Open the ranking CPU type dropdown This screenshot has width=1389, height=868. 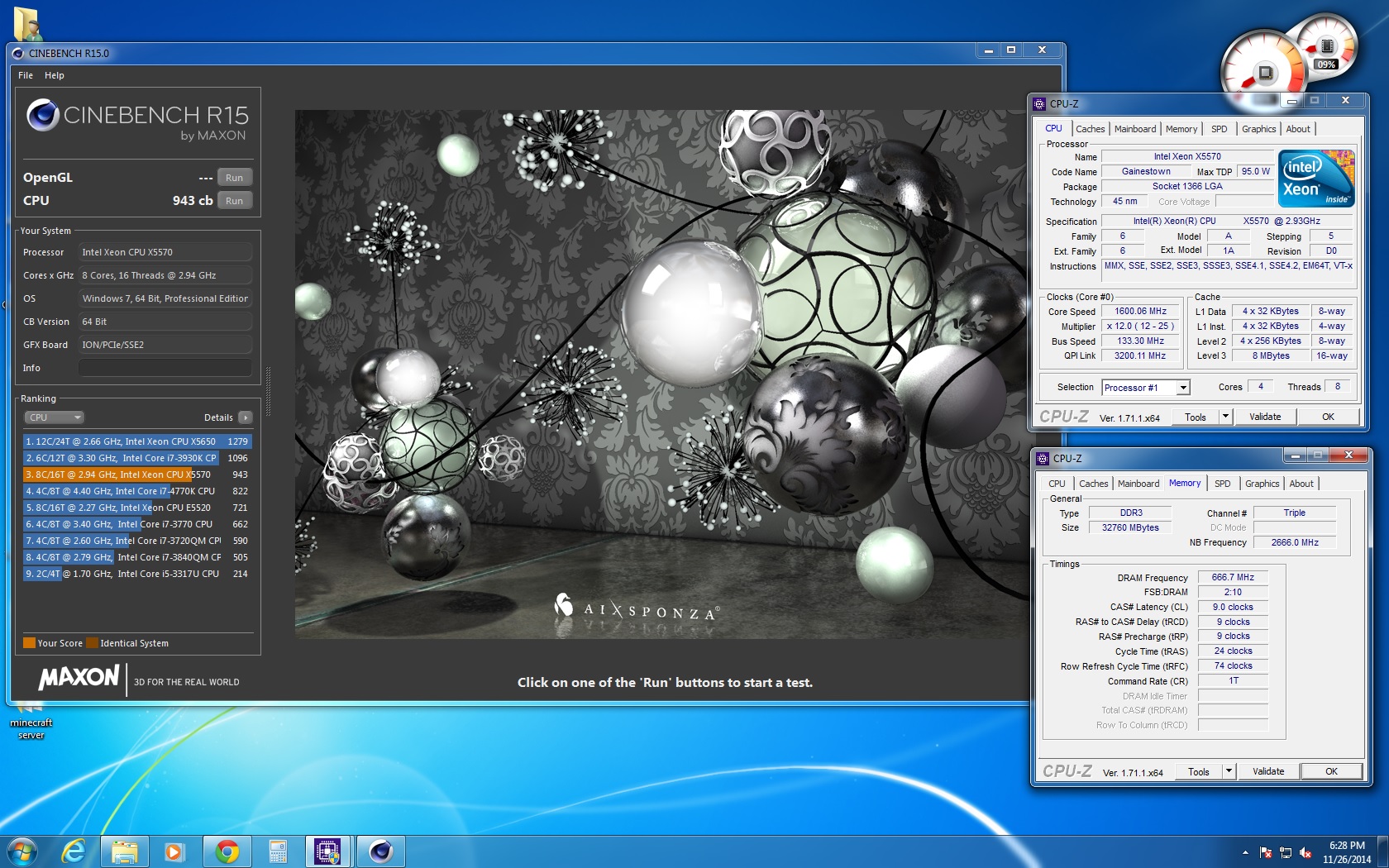point(55,417)
